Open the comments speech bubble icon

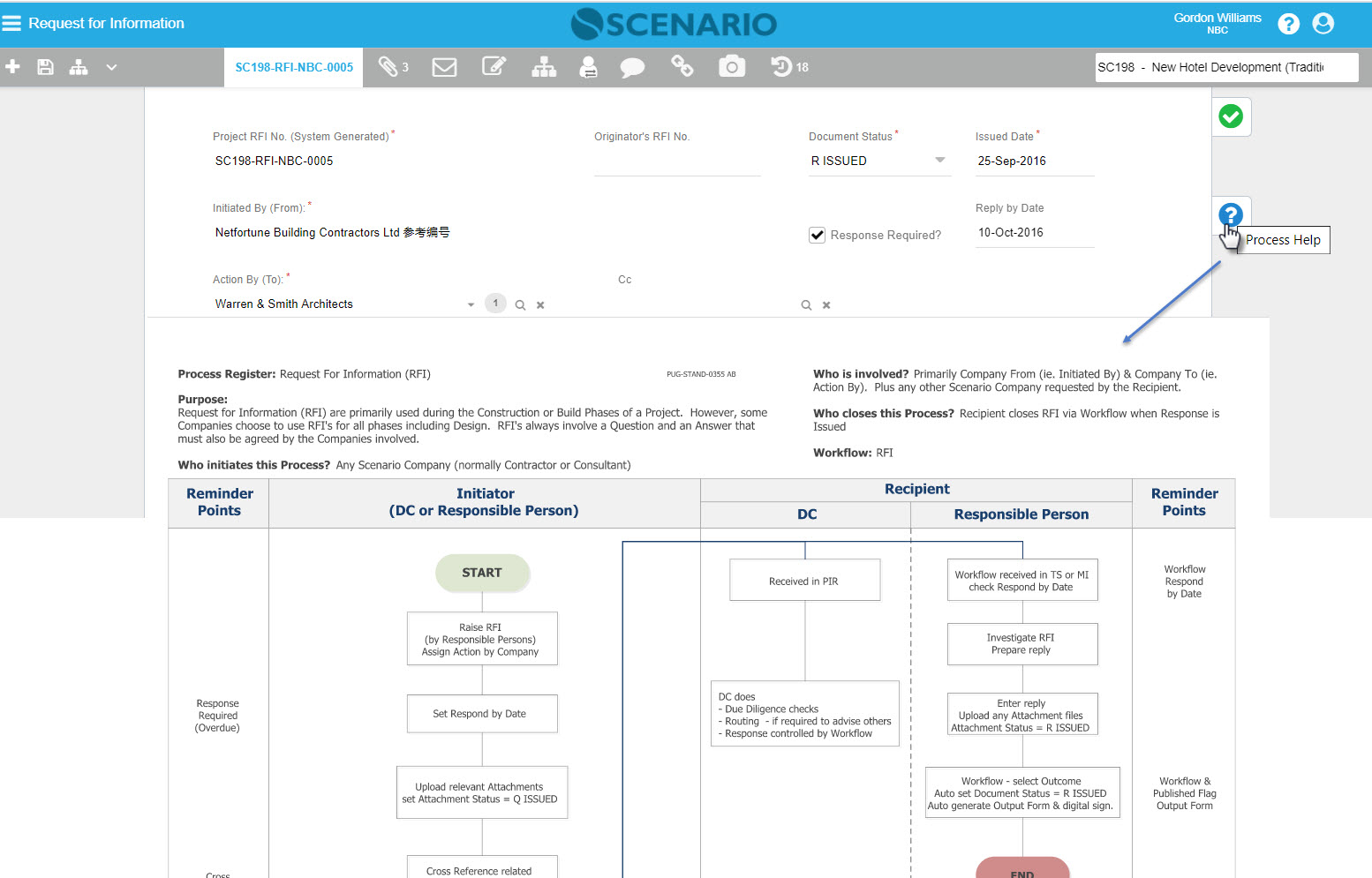632,67
